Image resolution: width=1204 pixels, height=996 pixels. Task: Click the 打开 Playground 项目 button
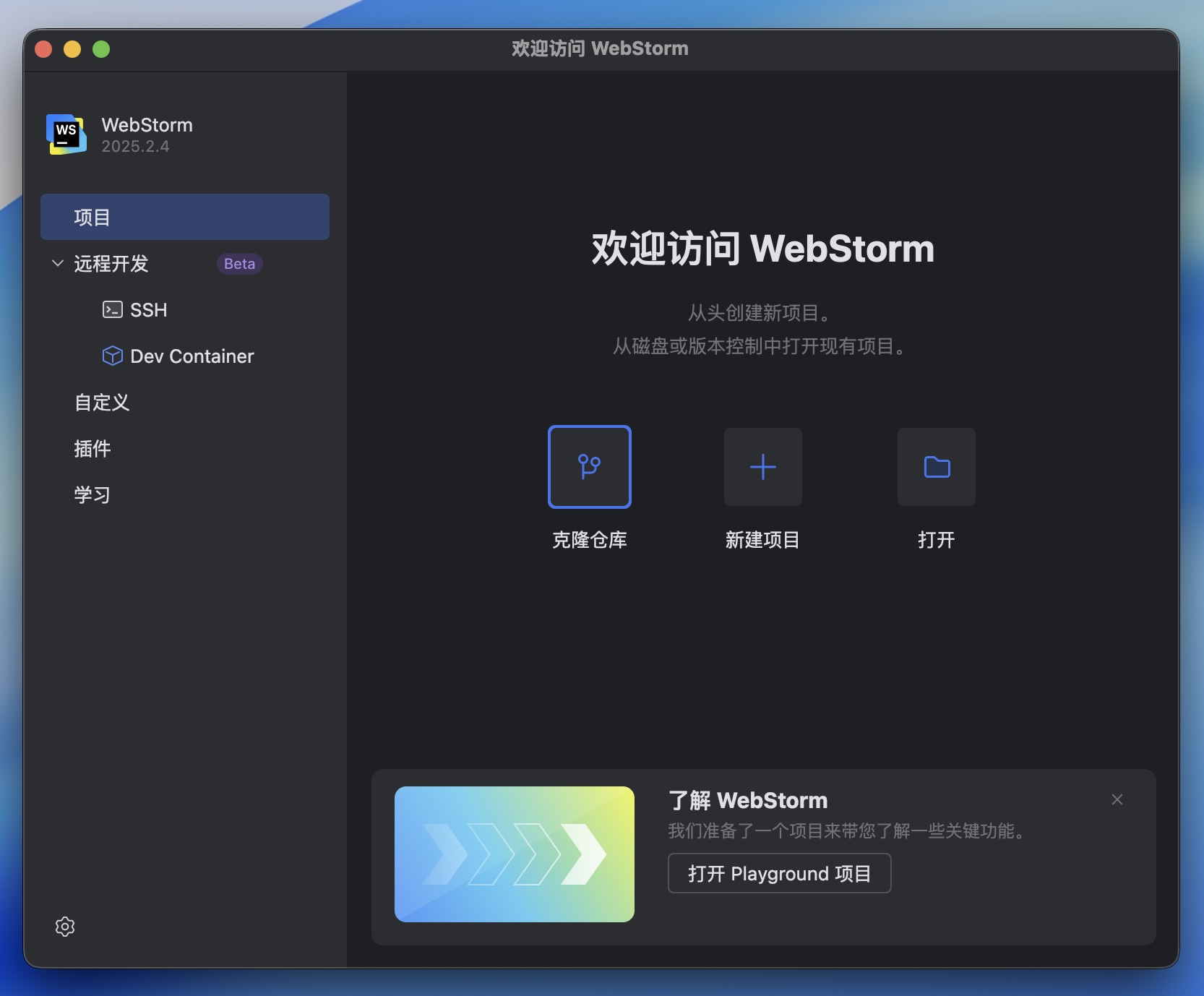(x=778, y=873)
